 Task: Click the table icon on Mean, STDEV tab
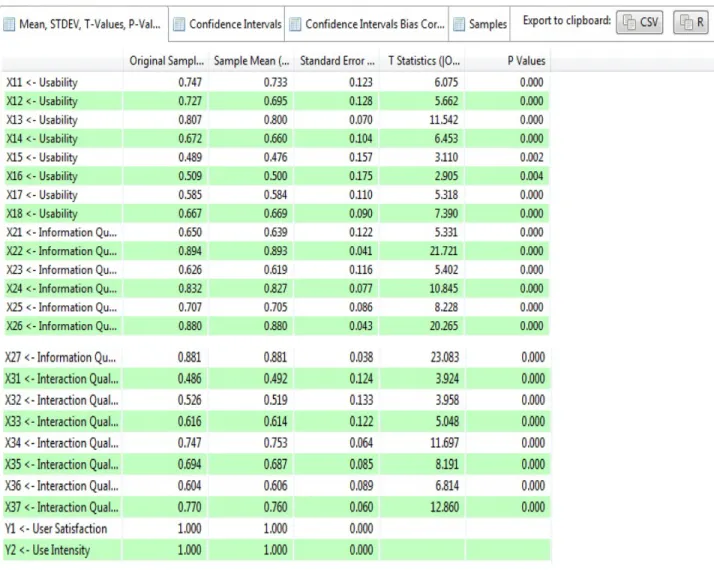tap(9, 24)
